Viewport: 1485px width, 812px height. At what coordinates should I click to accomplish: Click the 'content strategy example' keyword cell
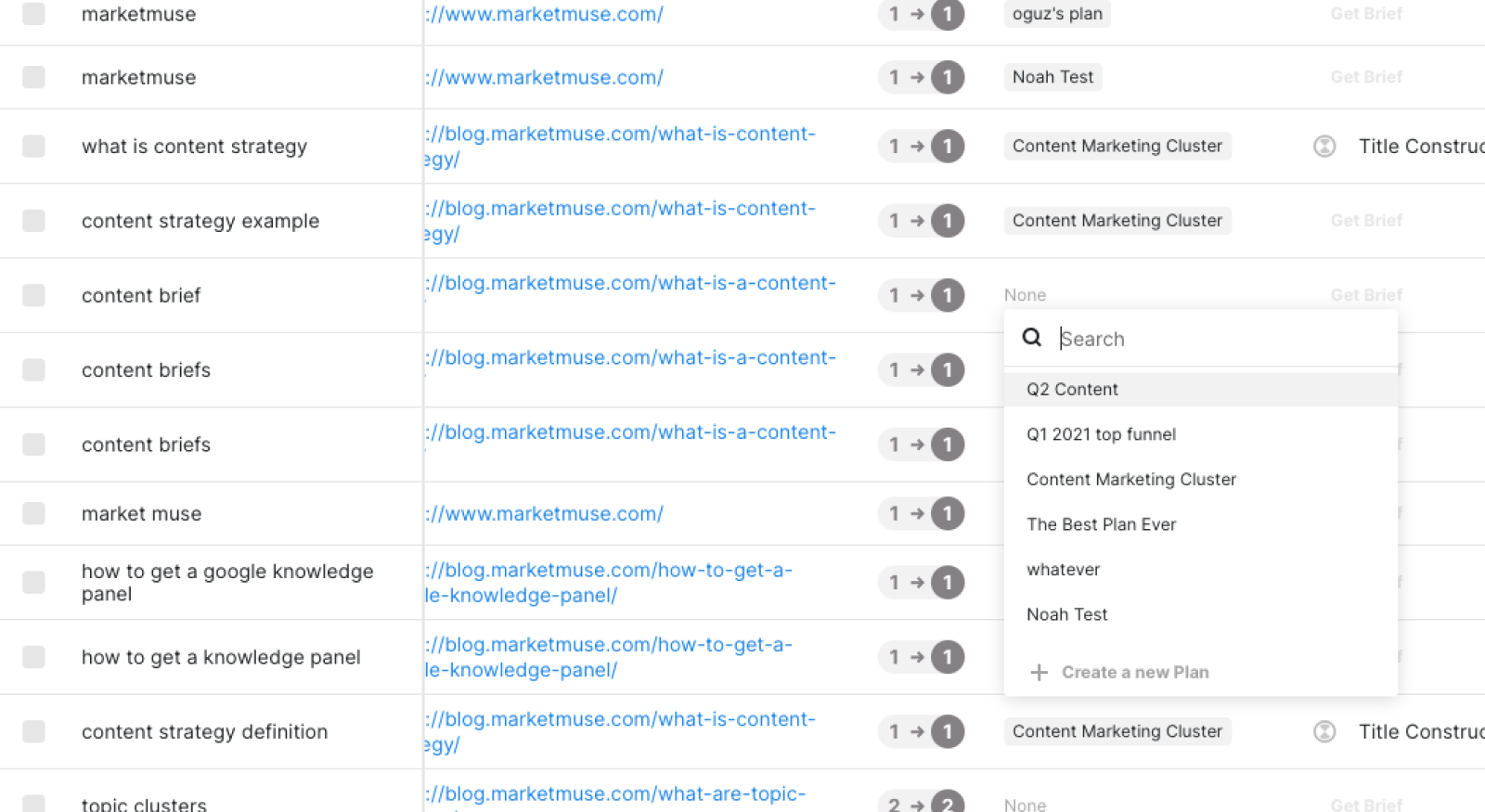[x=200, y=221]
